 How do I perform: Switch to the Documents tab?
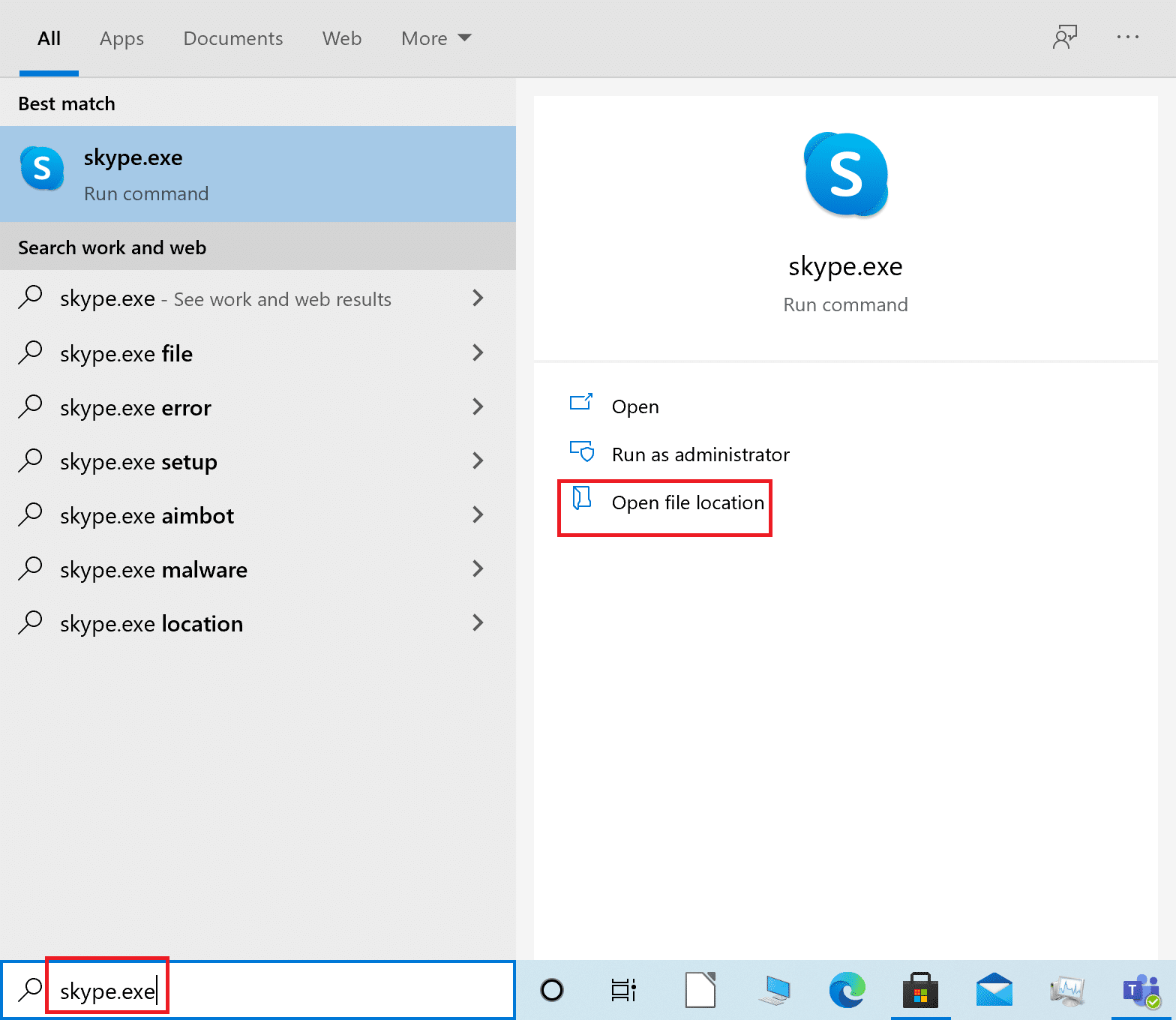click(x=232, y=38)
